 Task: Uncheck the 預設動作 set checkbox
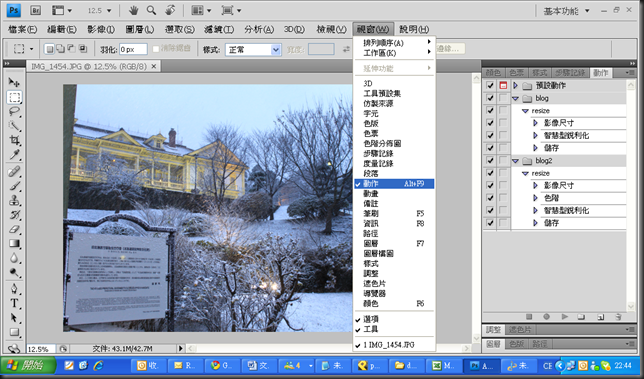point(490,85)
